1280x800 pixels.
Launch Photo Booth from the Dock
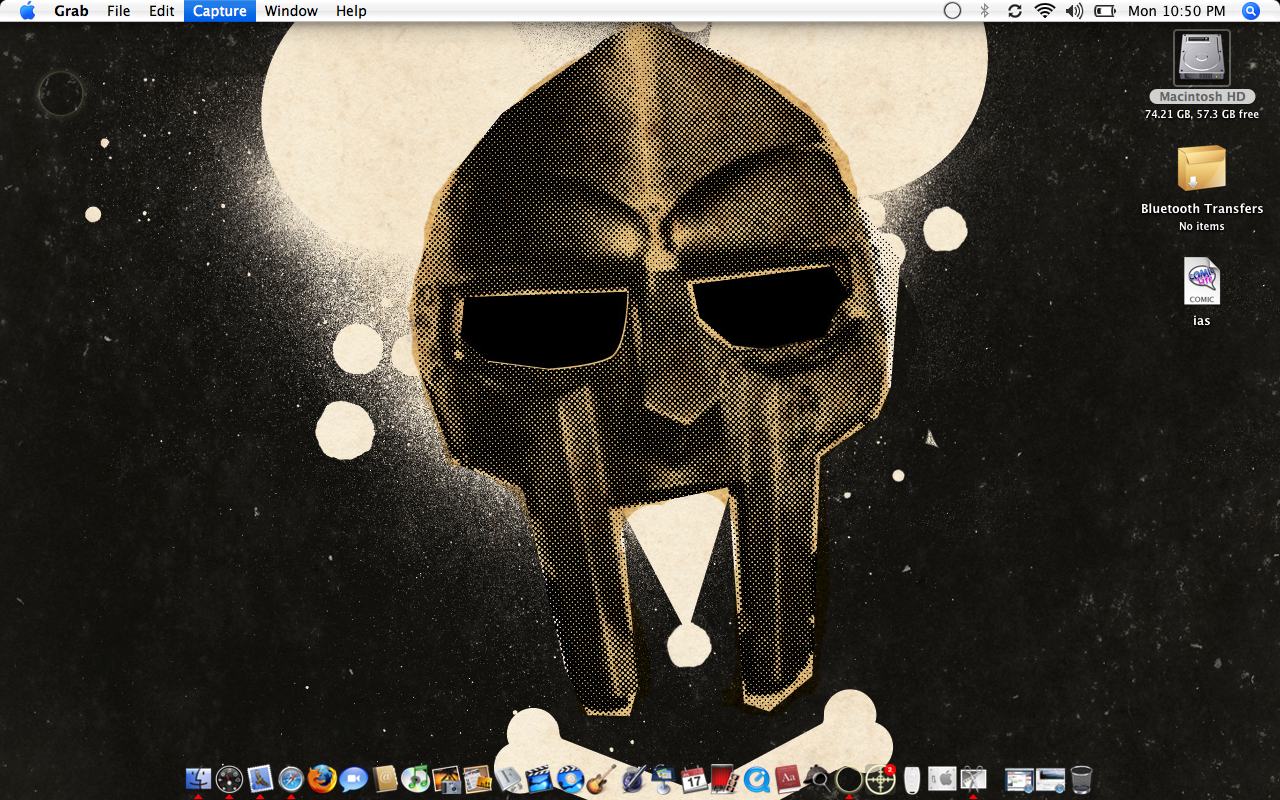[x=723, y=779]
